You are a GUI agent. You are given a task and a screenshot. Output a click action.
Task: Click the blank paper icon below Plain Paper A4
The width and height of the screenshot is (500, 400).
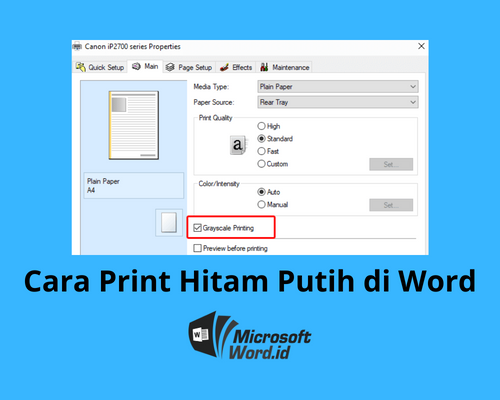(169, 223)
